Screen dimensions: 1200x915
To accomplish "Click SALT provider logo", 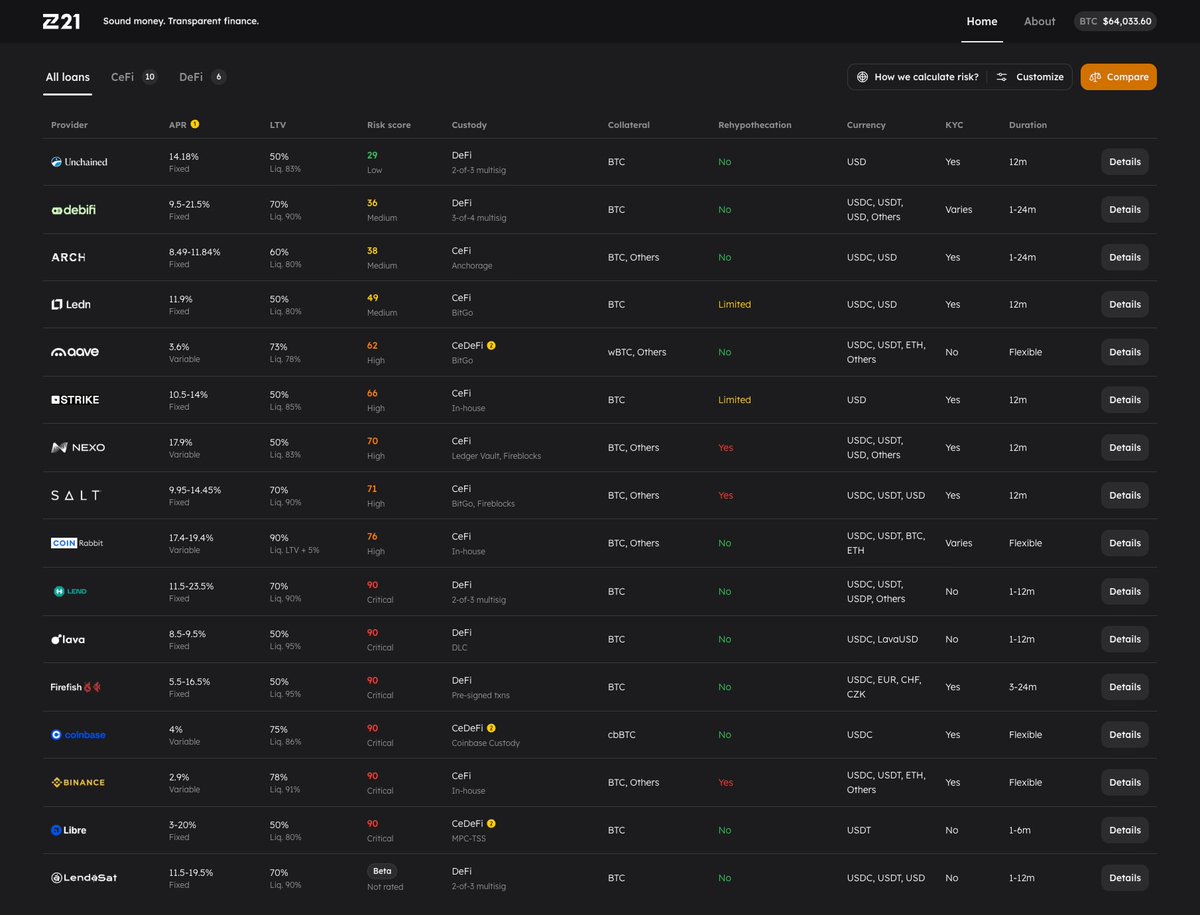I will [x=75, y=495].
